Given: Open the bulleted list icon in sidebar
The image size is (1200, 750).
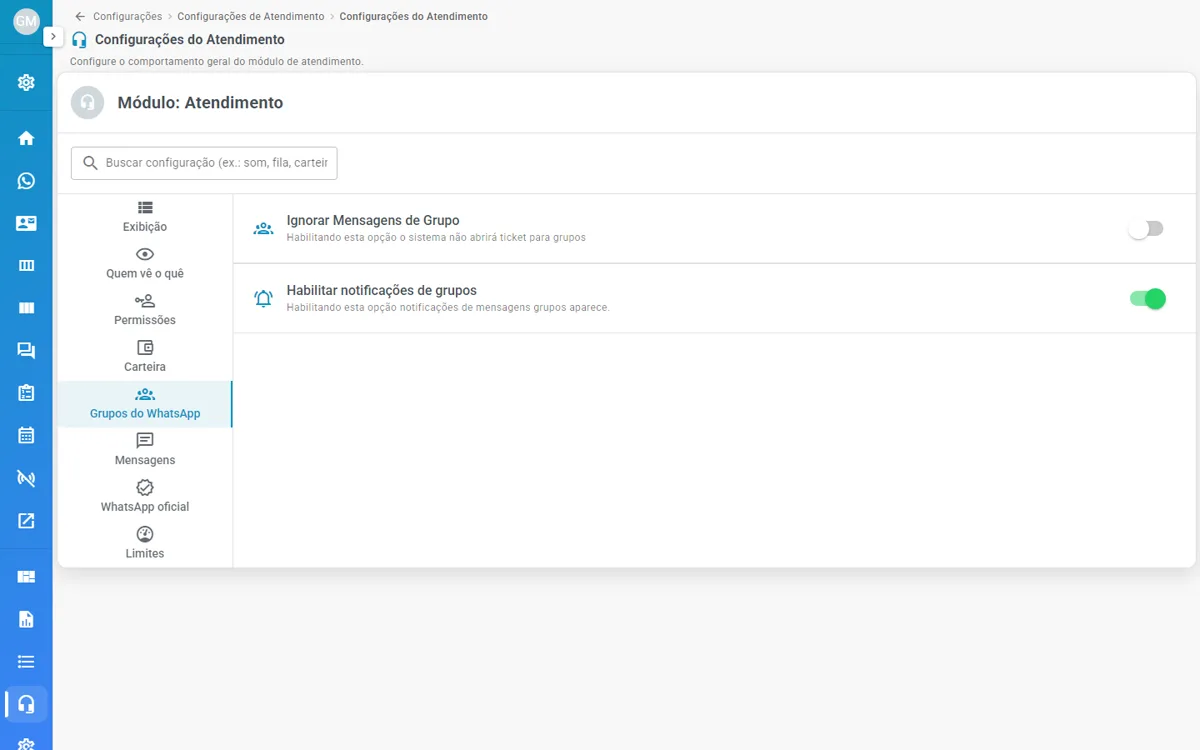Looking at the screenshot, I should click(x=26, y=661).
